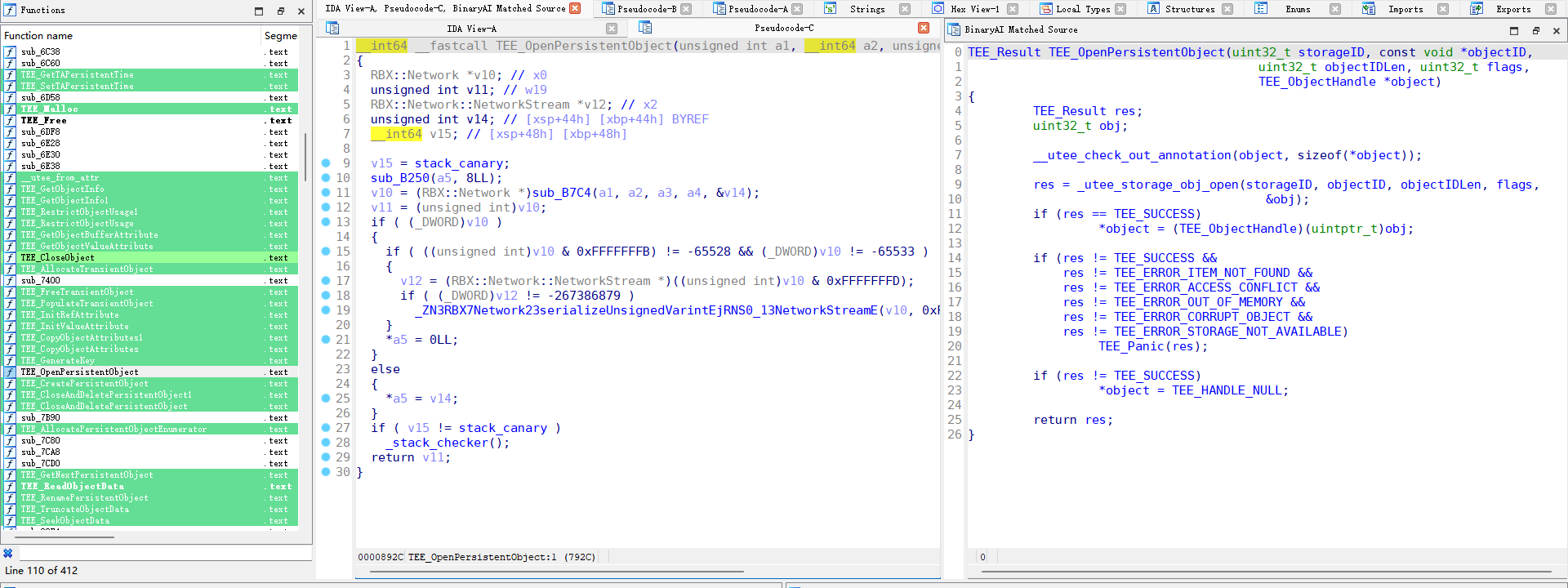Switch to the Local Types tab

(x=1083, y=9)
